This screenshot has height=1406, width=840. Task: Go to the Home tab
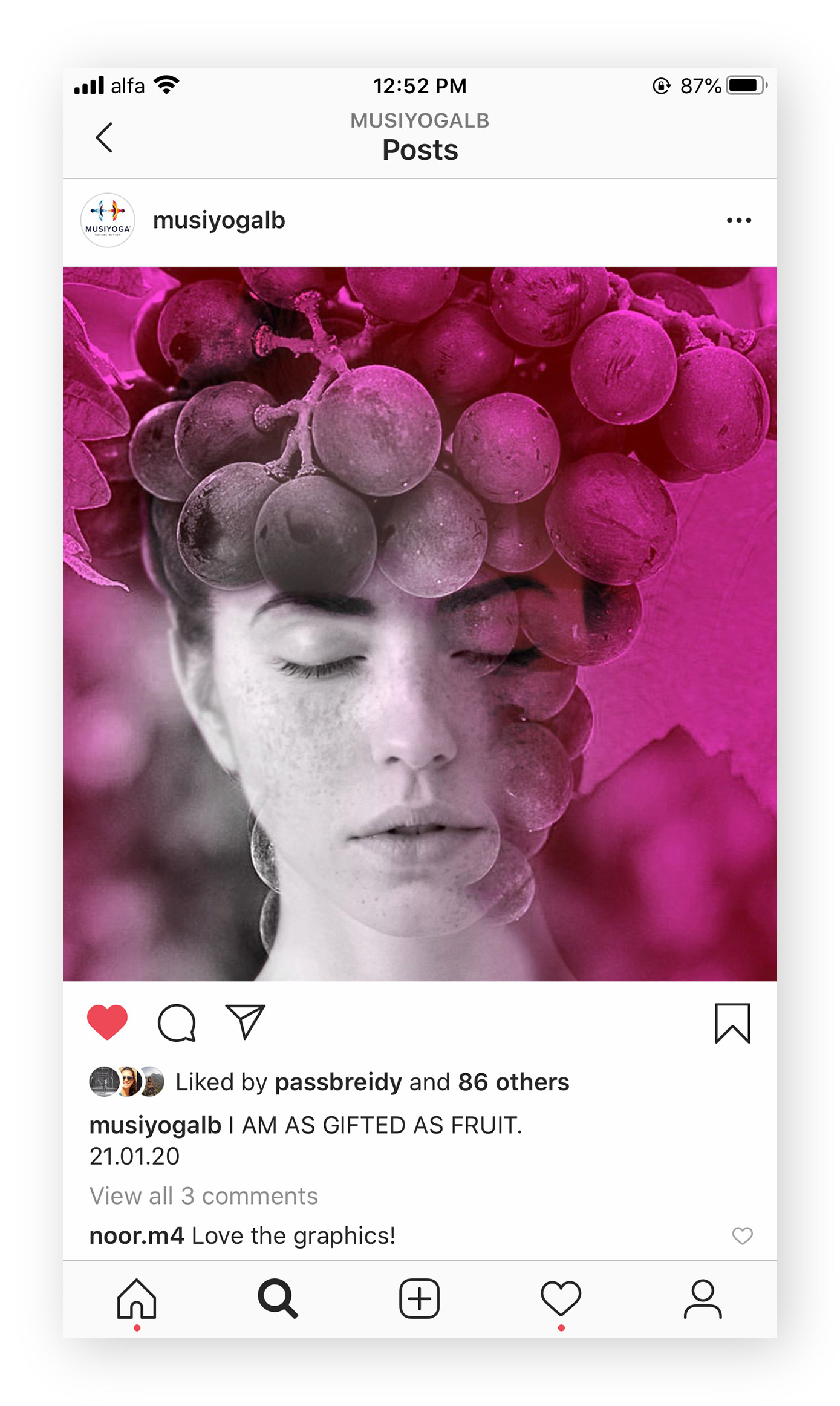pos(137,1299)
